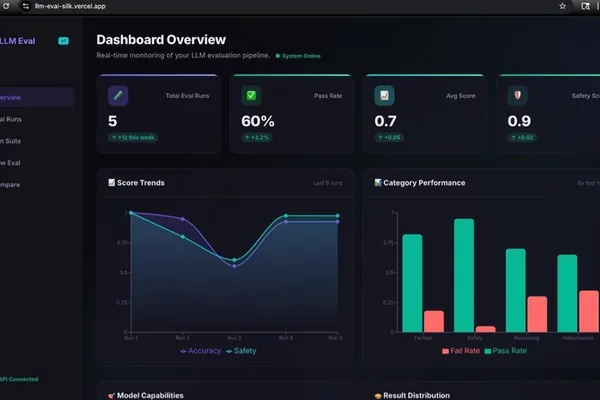Open site information icon beside the URL
This screenshot has width=600, height=400.
point(25,6)
